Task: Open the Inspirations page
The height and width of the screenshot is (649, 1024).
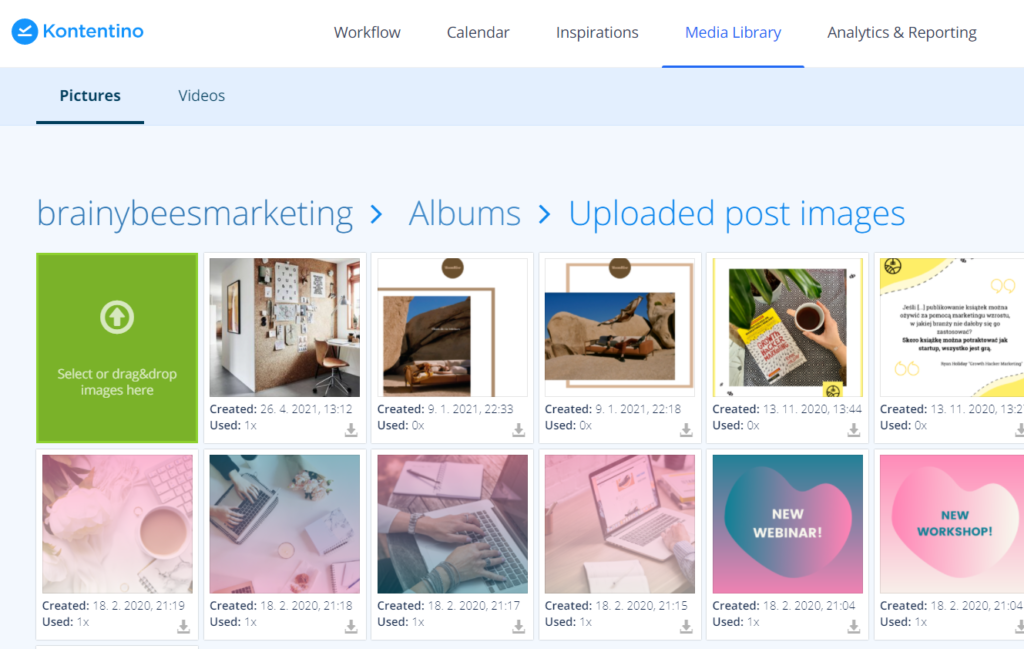Action: coord(597,33)
